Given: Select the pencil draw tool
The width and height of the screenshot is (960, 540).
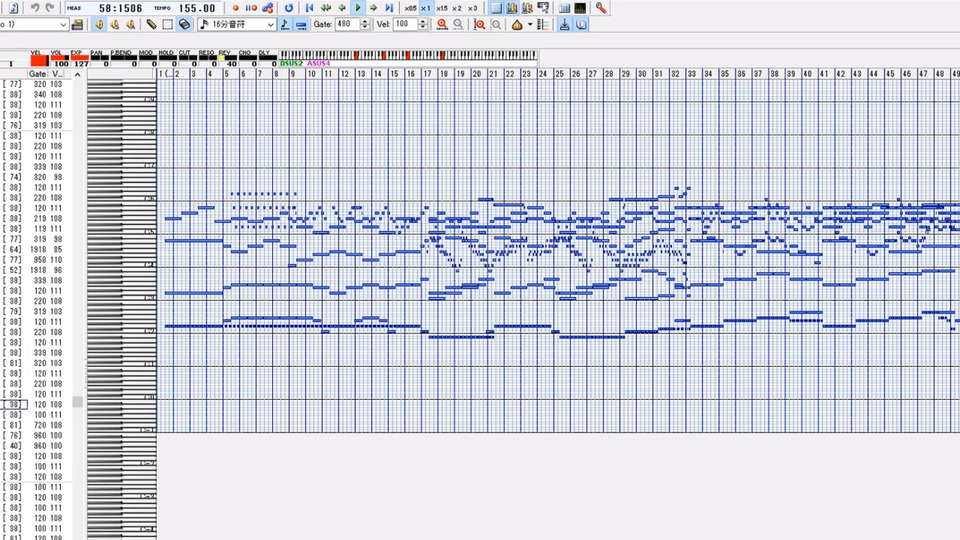Looking at the screenshot, I should pyautogui.click(x=151, y=24).
